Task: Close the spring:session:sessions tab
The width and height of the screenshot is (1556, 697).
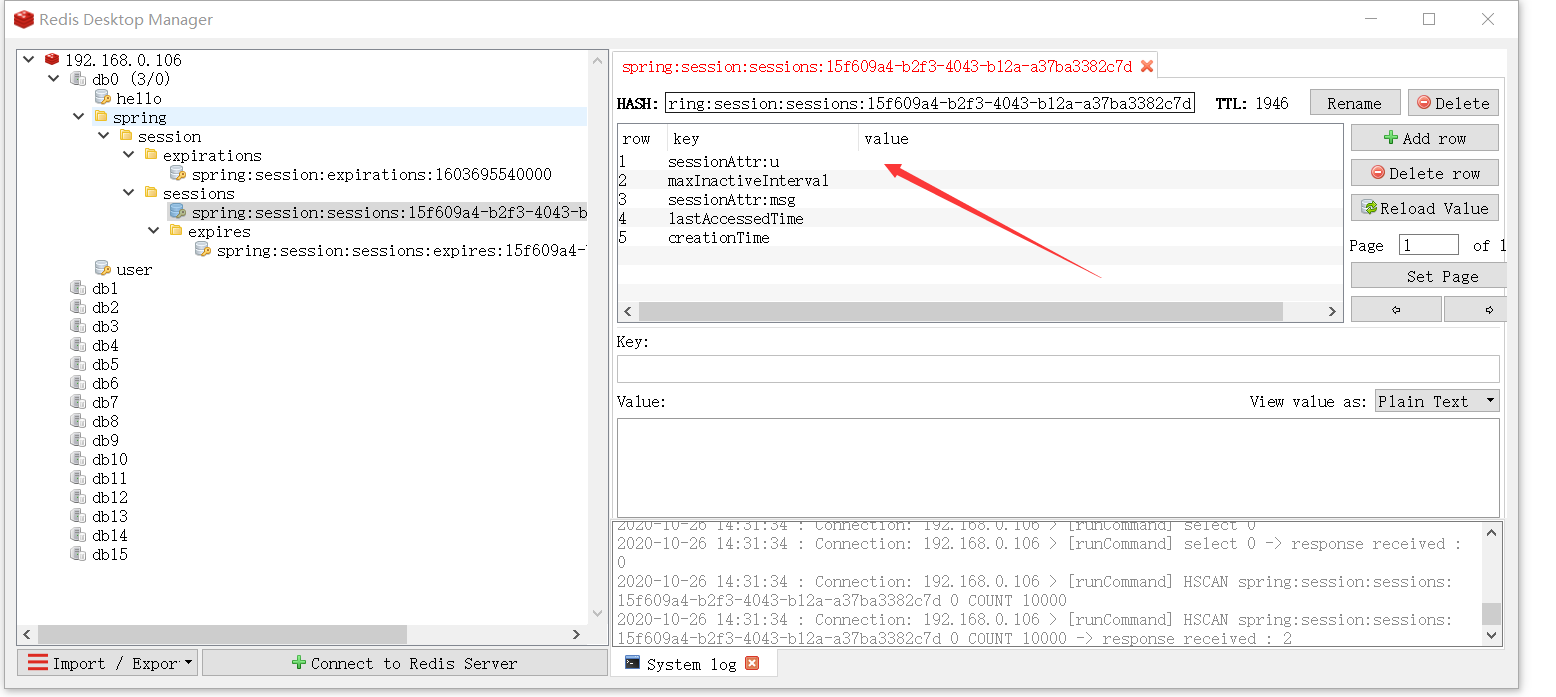Action: [1147, 66]
